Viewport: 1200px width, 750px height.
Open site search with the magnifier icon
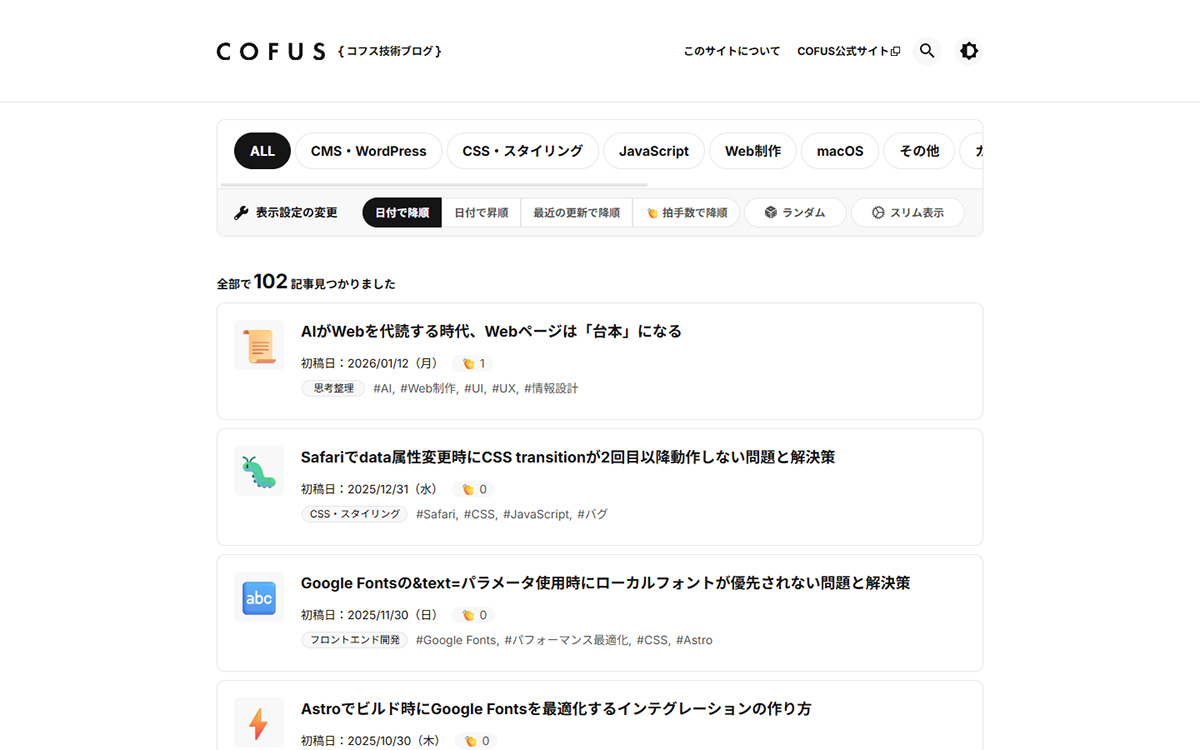pos(926,50)
